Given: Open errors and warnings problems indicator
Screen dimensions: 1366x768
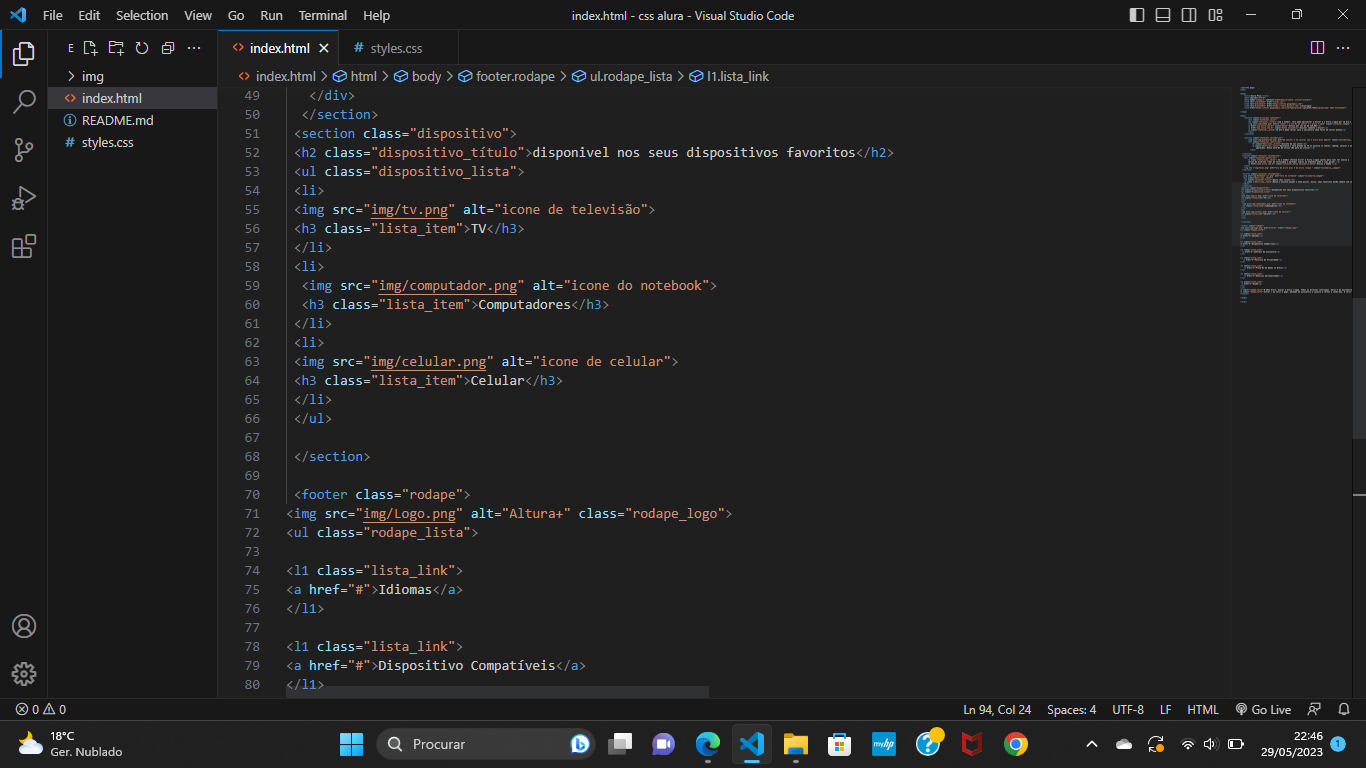Looking at the screenshot, I should (41, 709).
